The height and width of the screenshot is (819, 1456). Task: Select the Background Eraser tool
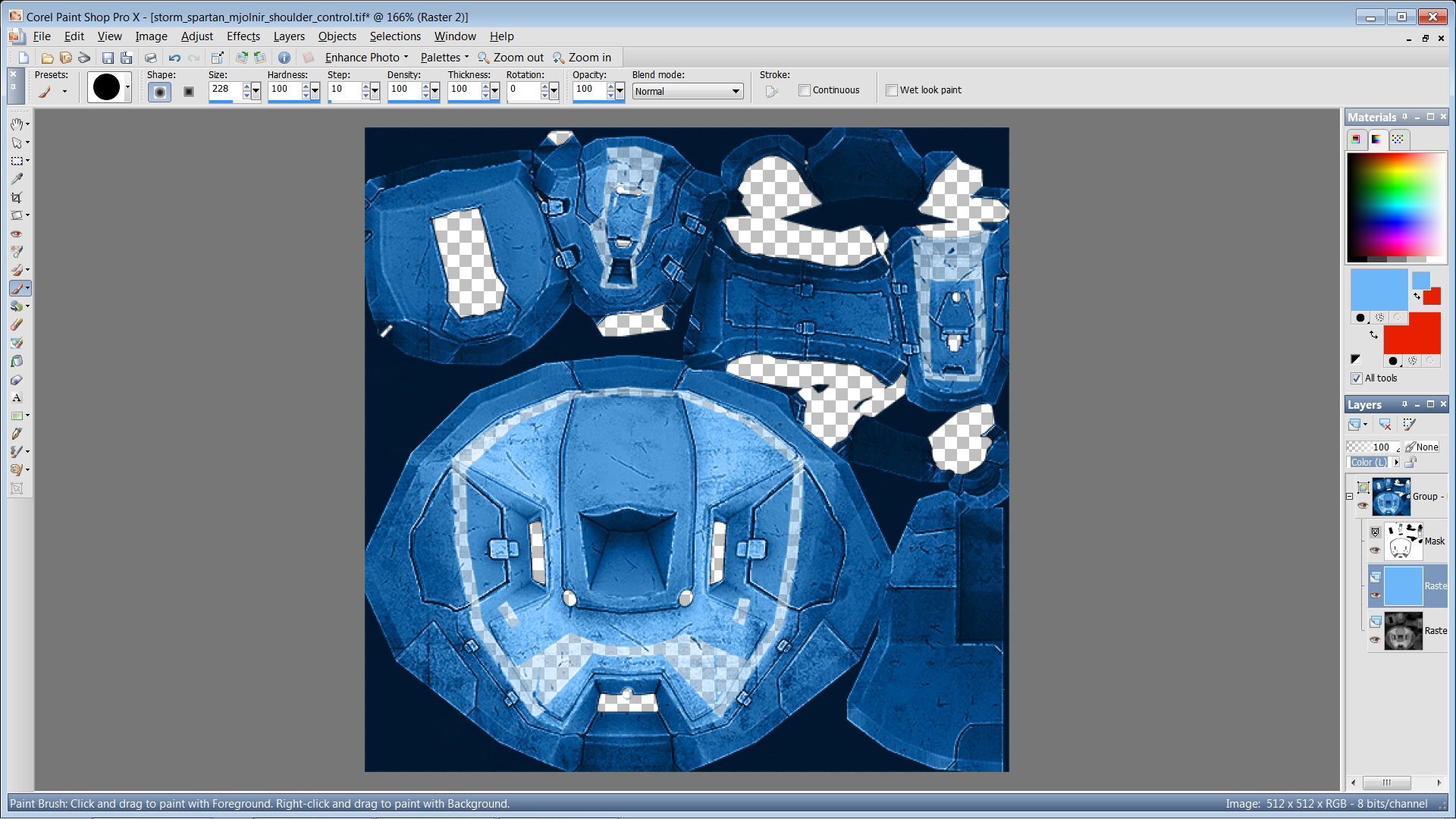point(17,343)
